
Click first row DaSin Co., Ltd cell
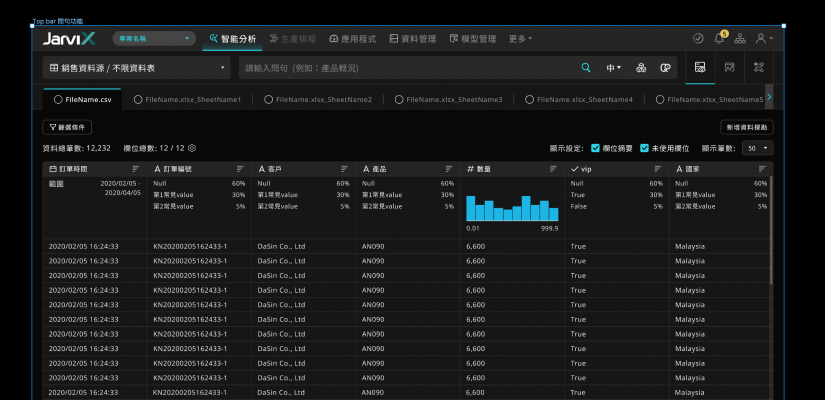point(281,246)
